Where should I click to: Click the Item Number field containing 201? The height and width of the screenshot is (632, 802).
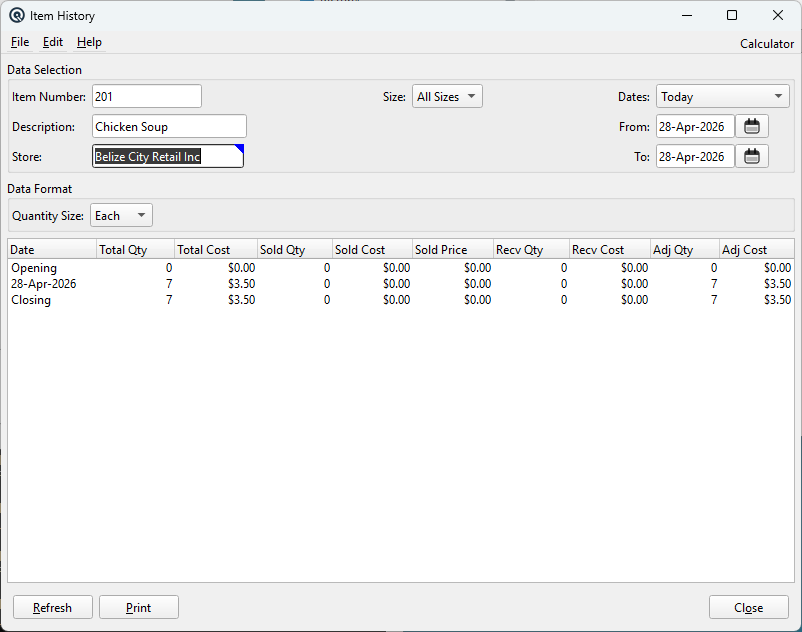point(147,96)
